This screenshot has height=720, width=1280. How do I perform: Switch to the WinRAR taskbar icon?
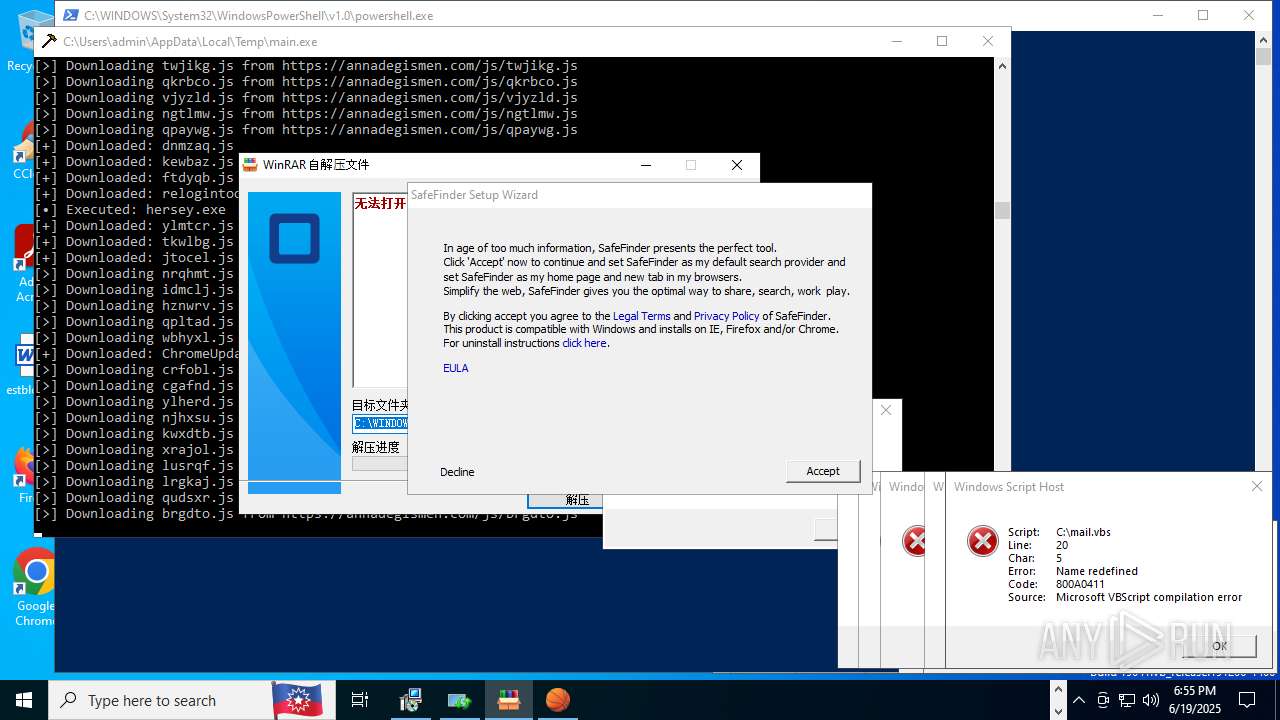[x=509, y=700]
